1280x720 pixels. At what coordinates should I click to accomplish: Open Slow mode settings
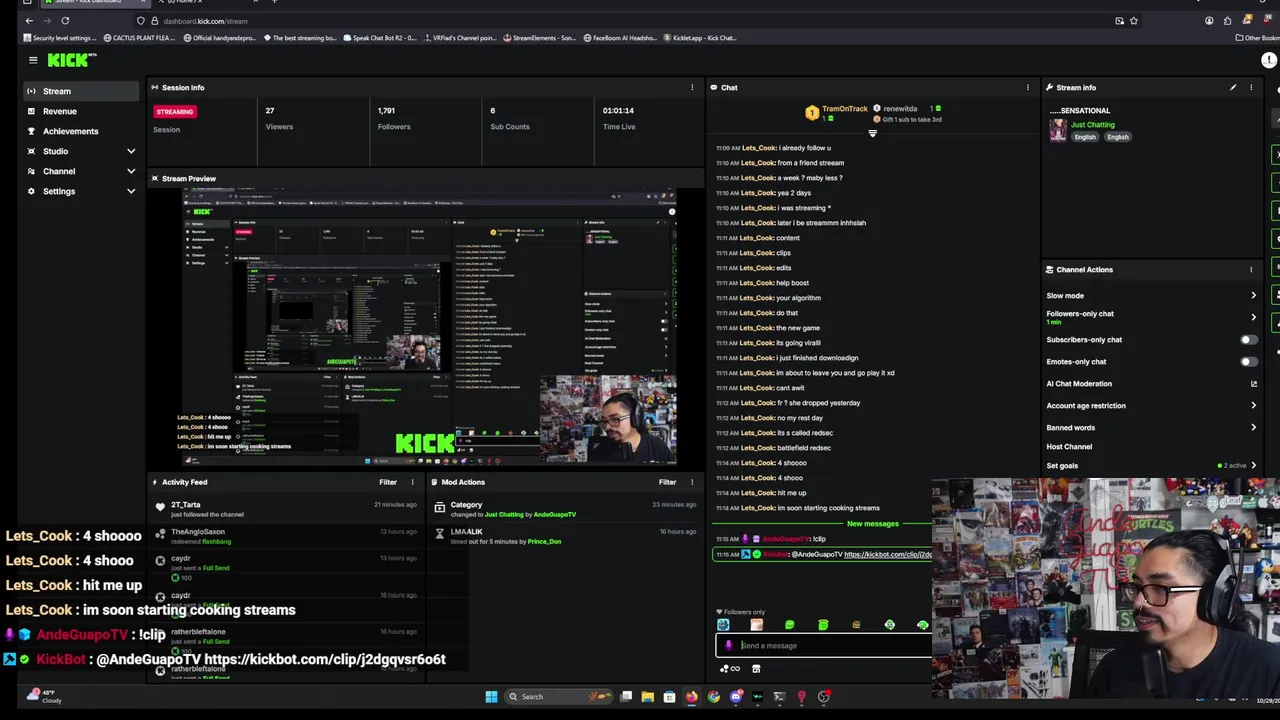(x=1152, y=295)
